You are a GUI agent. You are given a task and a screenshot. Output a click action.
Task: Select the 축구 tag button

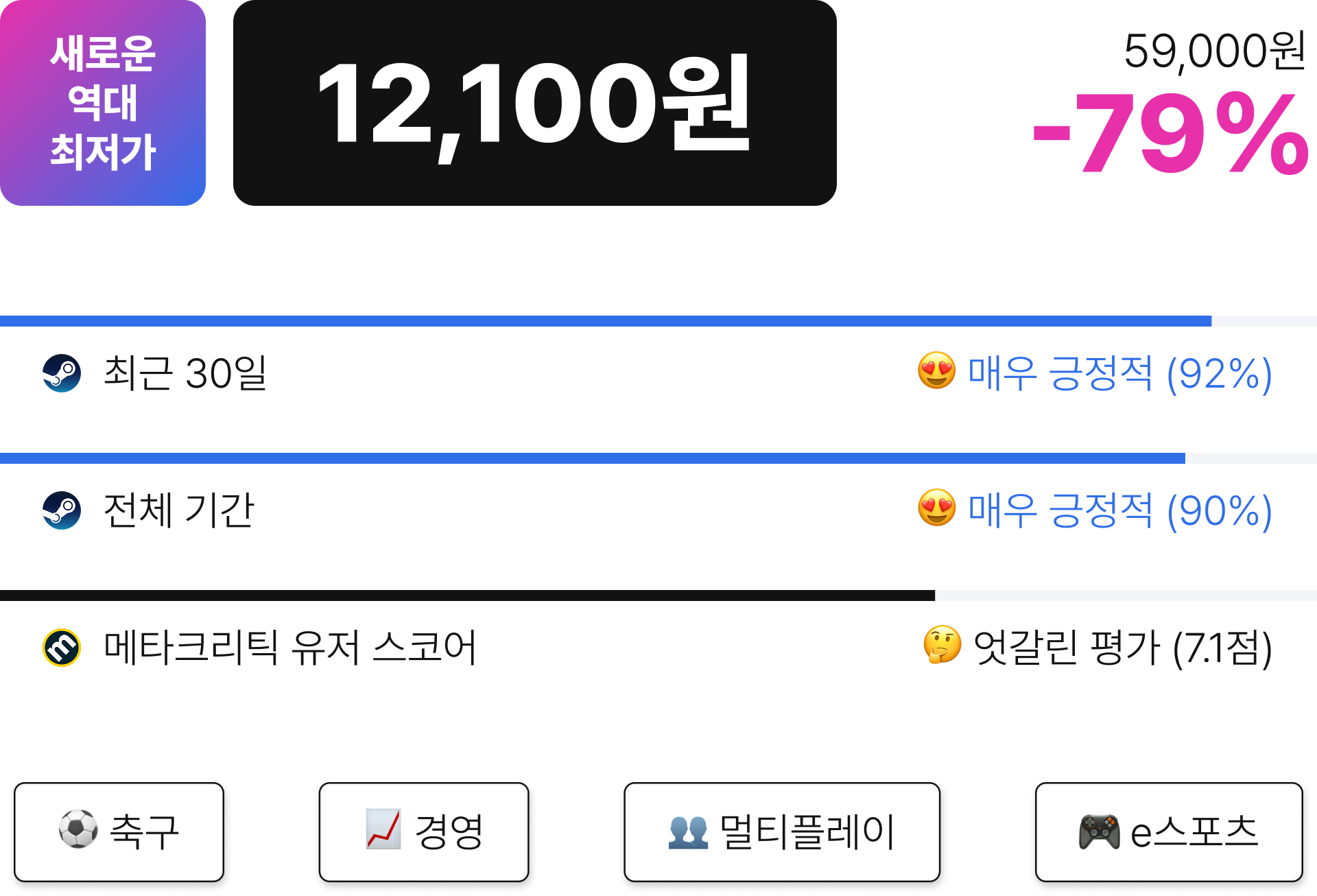[x=119, y=832]
